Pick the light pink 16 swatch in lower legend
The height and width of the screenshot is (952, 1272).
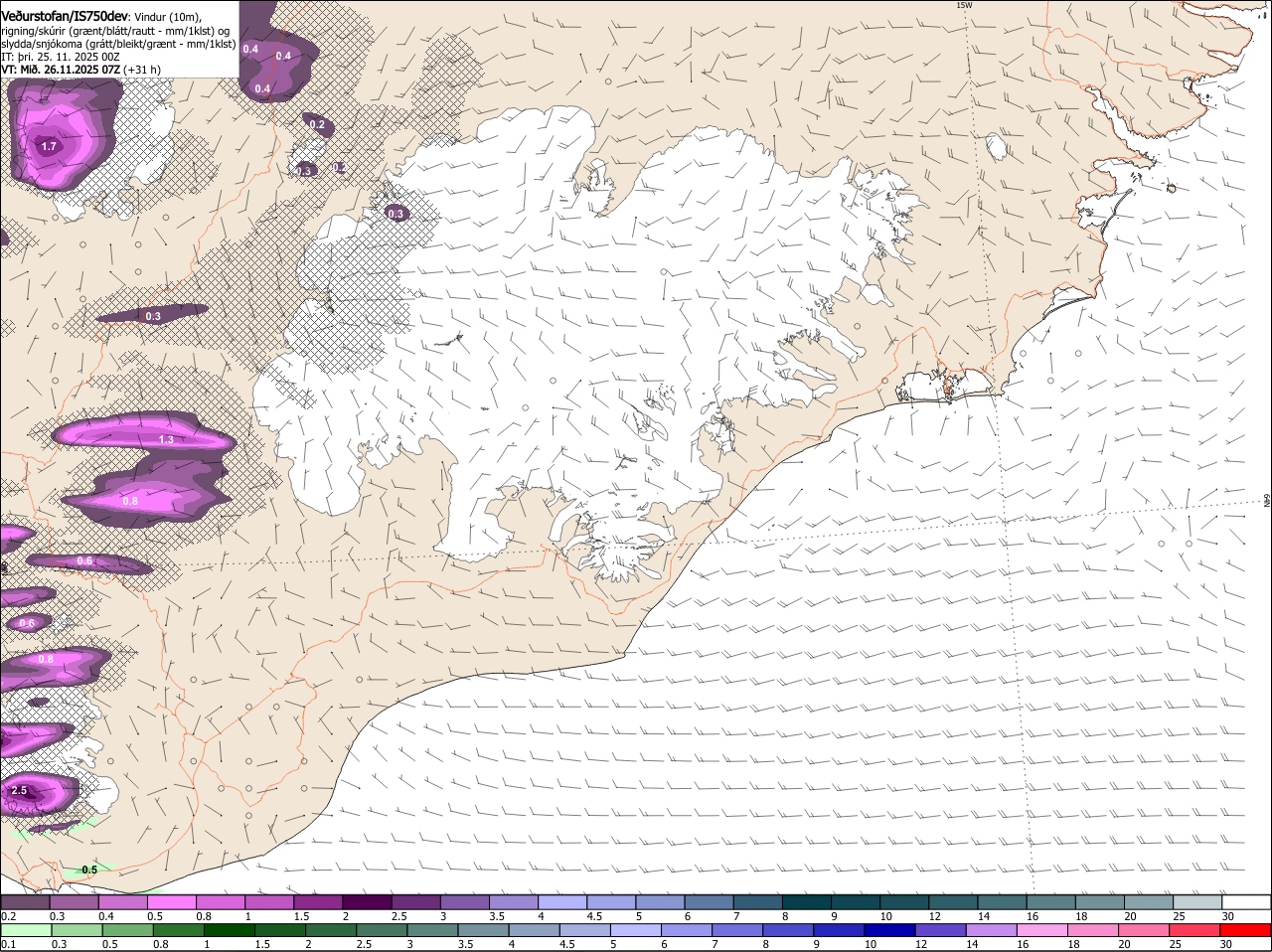pyautogui.click(x=1044, y=930)
